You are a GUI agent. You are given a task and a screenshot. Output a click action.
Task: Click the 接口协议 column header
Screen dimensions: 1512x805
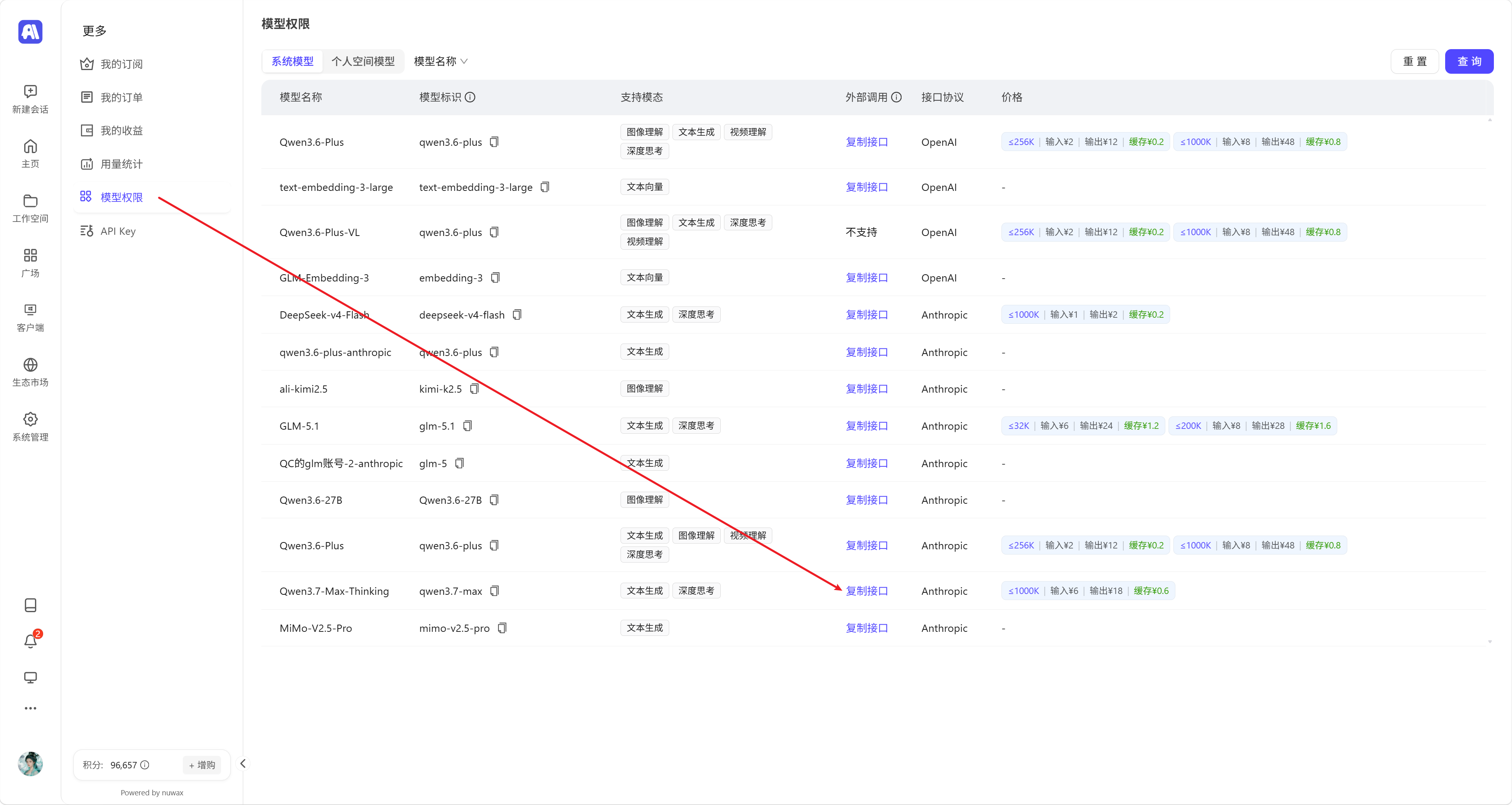[x=942, y=97]
